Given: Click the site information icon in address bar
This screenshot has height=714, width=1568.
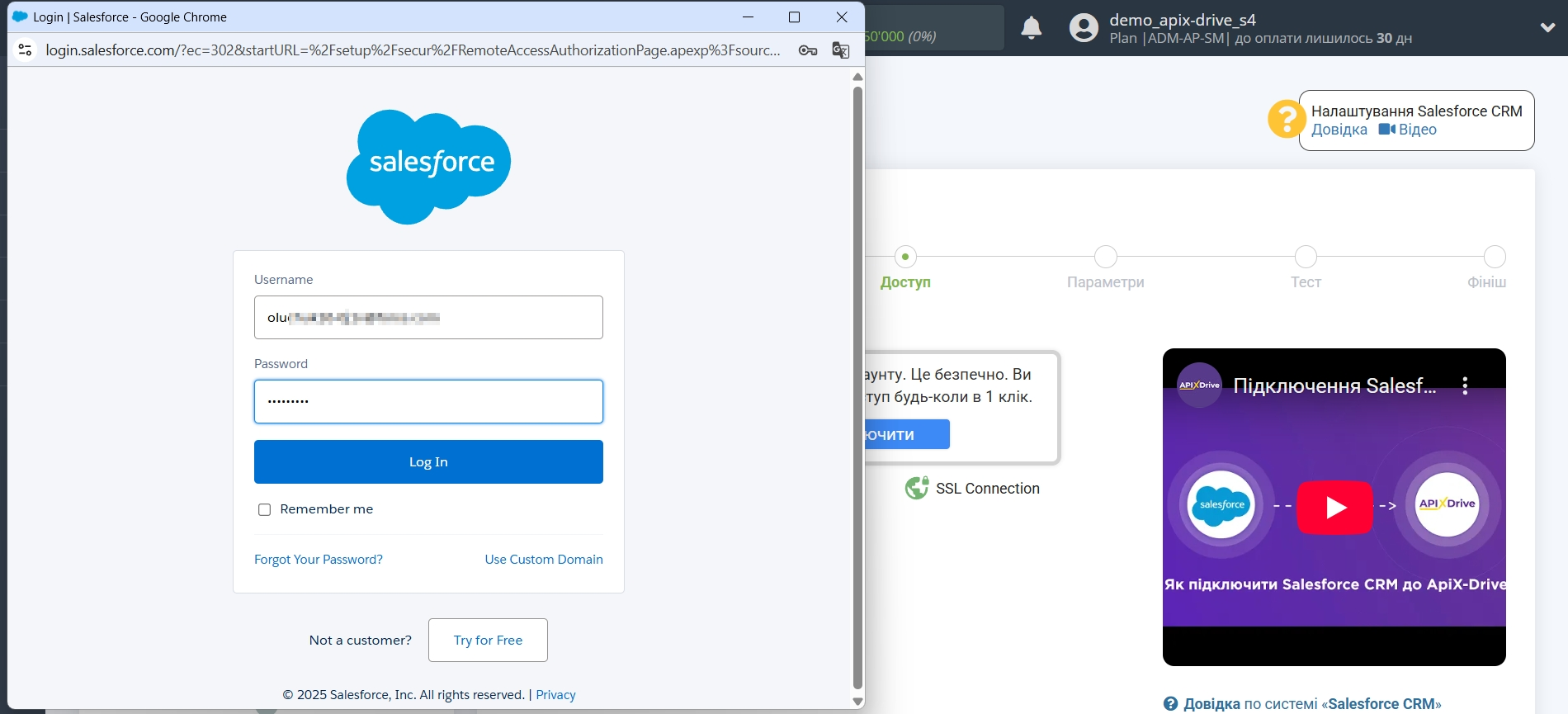Looking at the screenshot, I should pyautogui.click(x=26, y=50).
